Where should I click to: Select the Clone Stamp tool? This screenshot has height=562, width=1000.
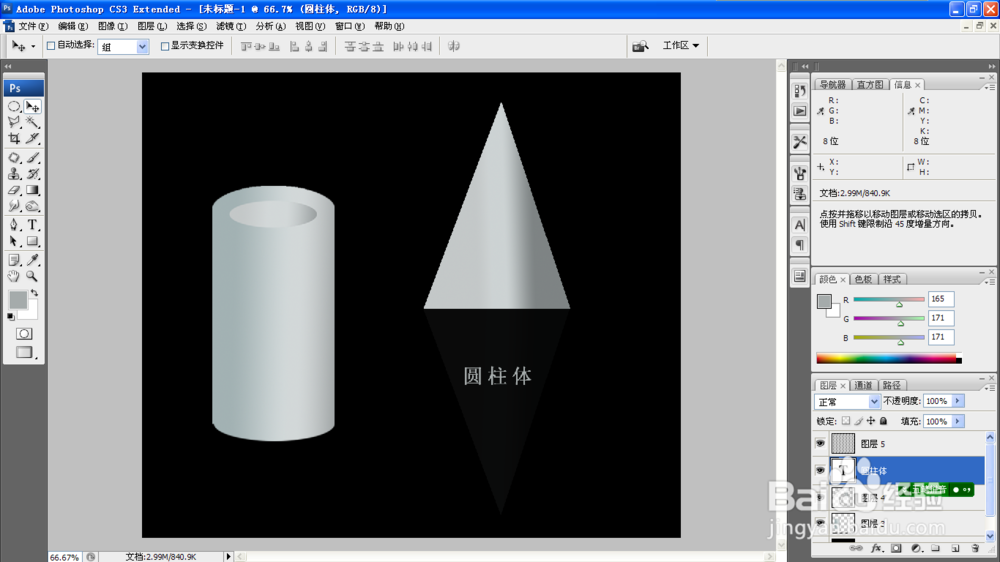pos(14,174)
